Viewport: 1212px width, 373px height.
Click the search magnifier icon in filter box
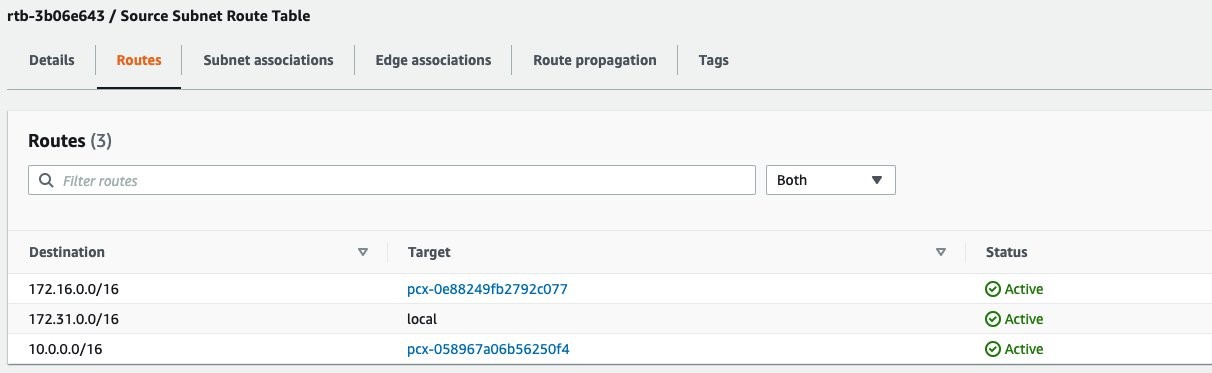(x=46, y=181)
